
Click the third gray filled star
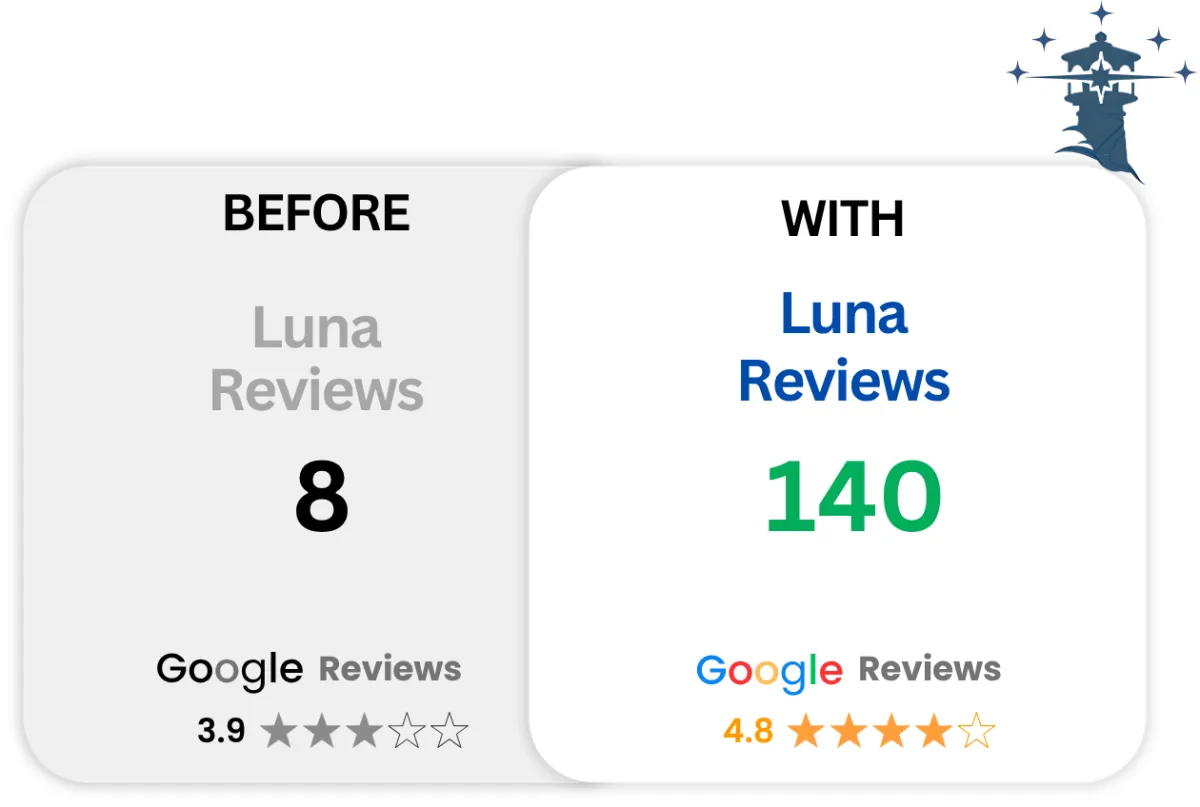[x=364, y=731]
